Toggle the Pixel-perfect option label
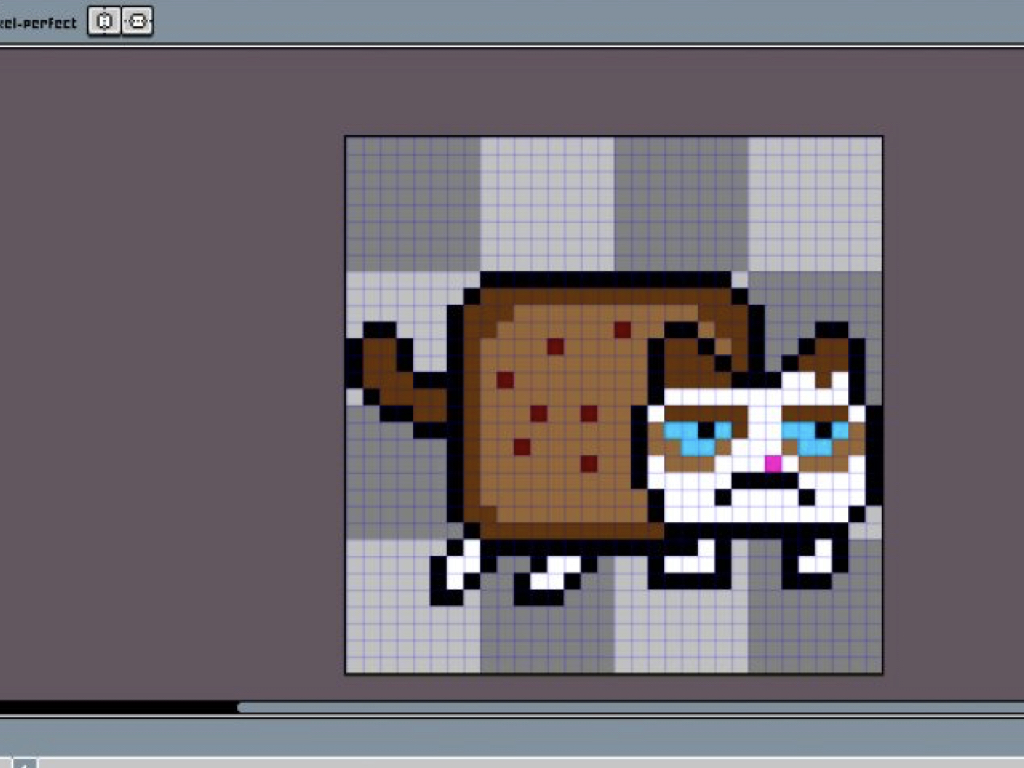The height and width of the screenshot is (768, 1024). tap(38, 23)
